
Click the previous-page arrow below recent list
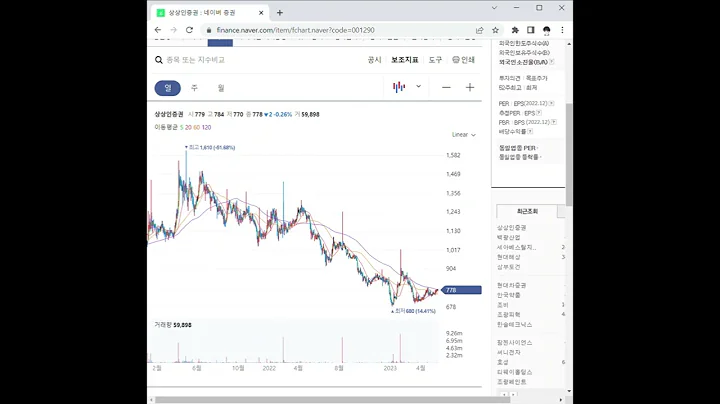[x=504, y=394]
